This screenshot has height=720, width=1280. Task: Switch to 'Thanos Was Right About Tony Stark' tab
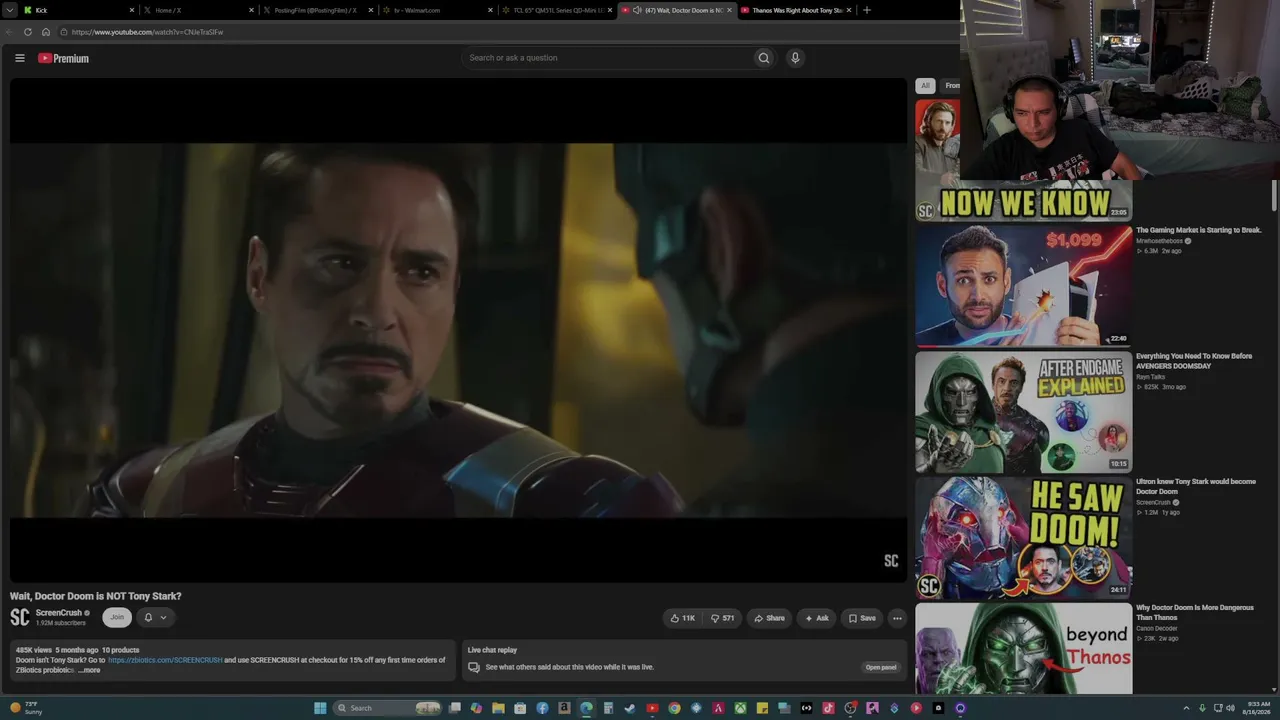tap(796, 10)
